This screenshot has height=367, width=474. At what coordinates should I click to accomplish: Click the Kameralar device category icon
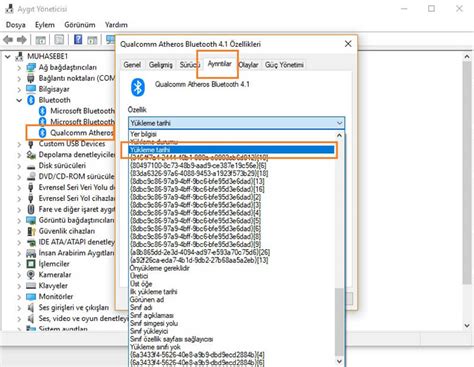tap(31, 275)
